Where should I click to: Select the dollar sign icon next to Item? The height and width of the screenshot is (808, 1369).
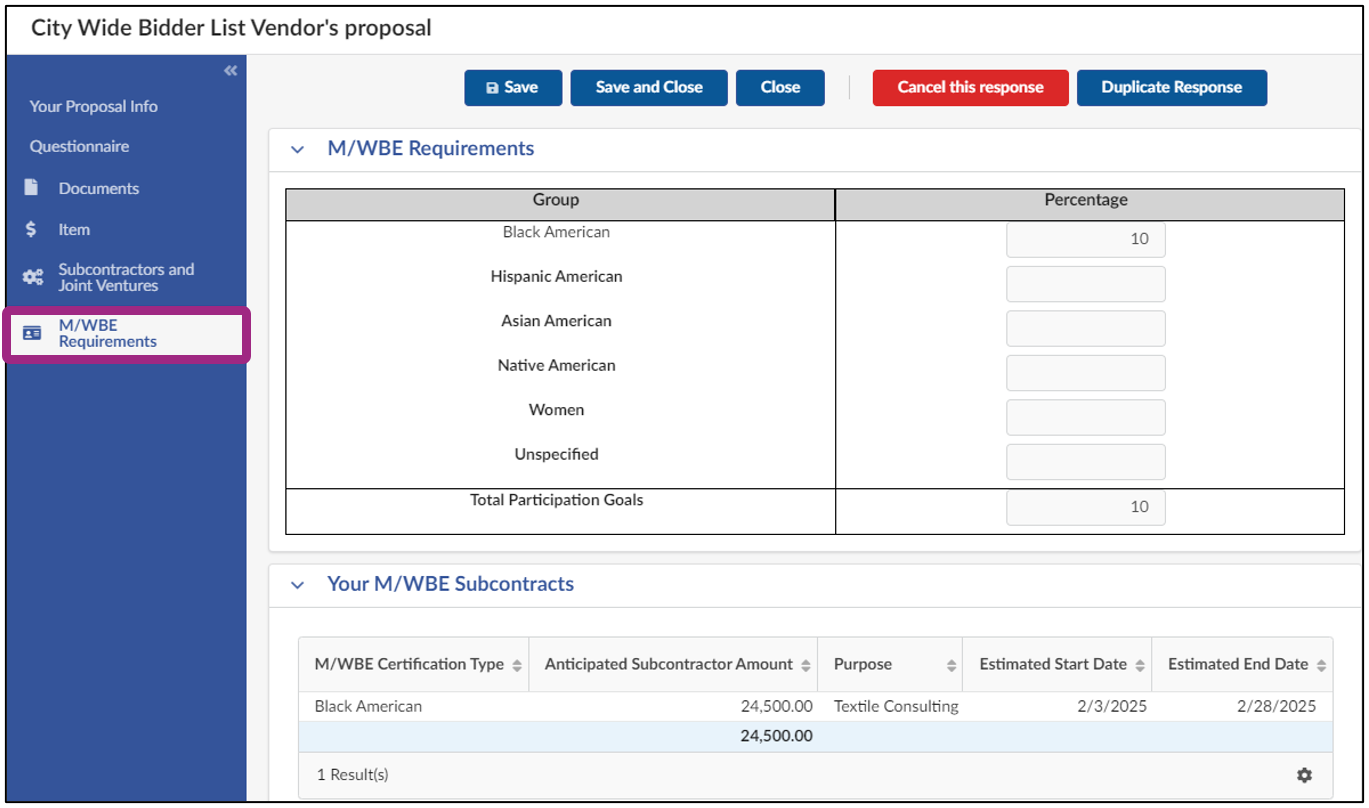click(x=31, y=230)
